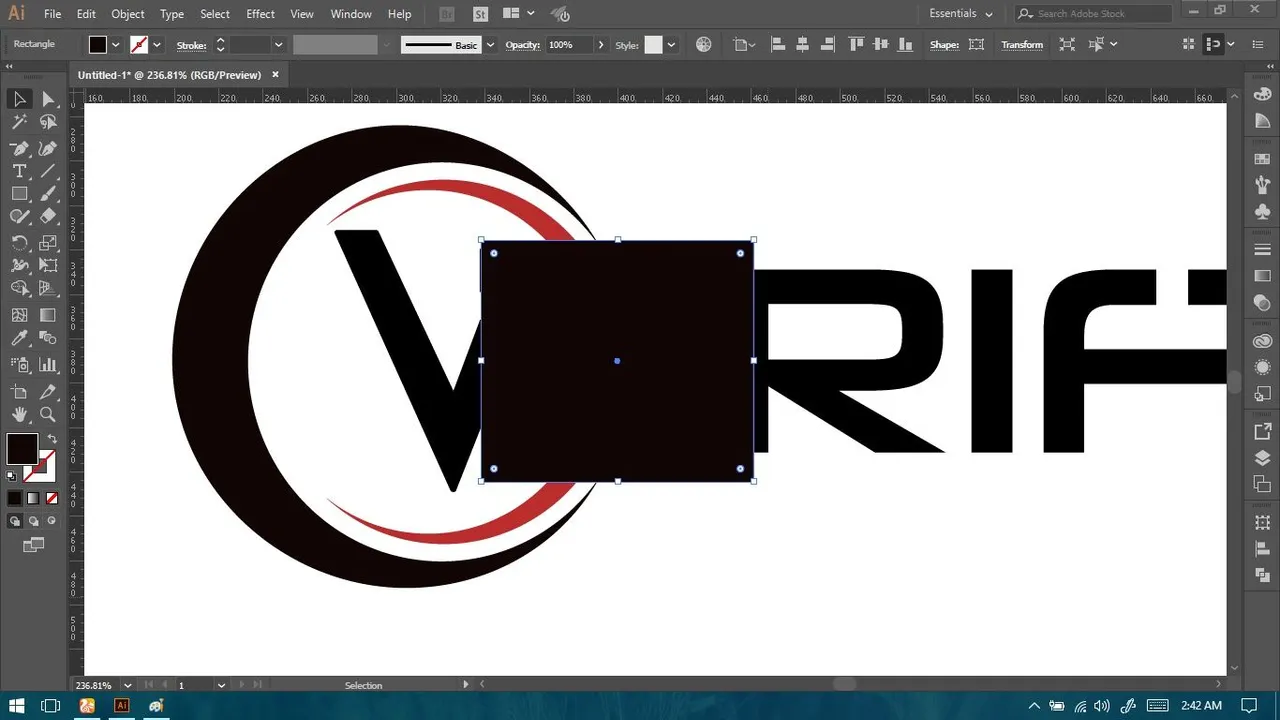Open the graphic Style dropdown
This screenshot has width=1280, height=720.
pos(671,45)
